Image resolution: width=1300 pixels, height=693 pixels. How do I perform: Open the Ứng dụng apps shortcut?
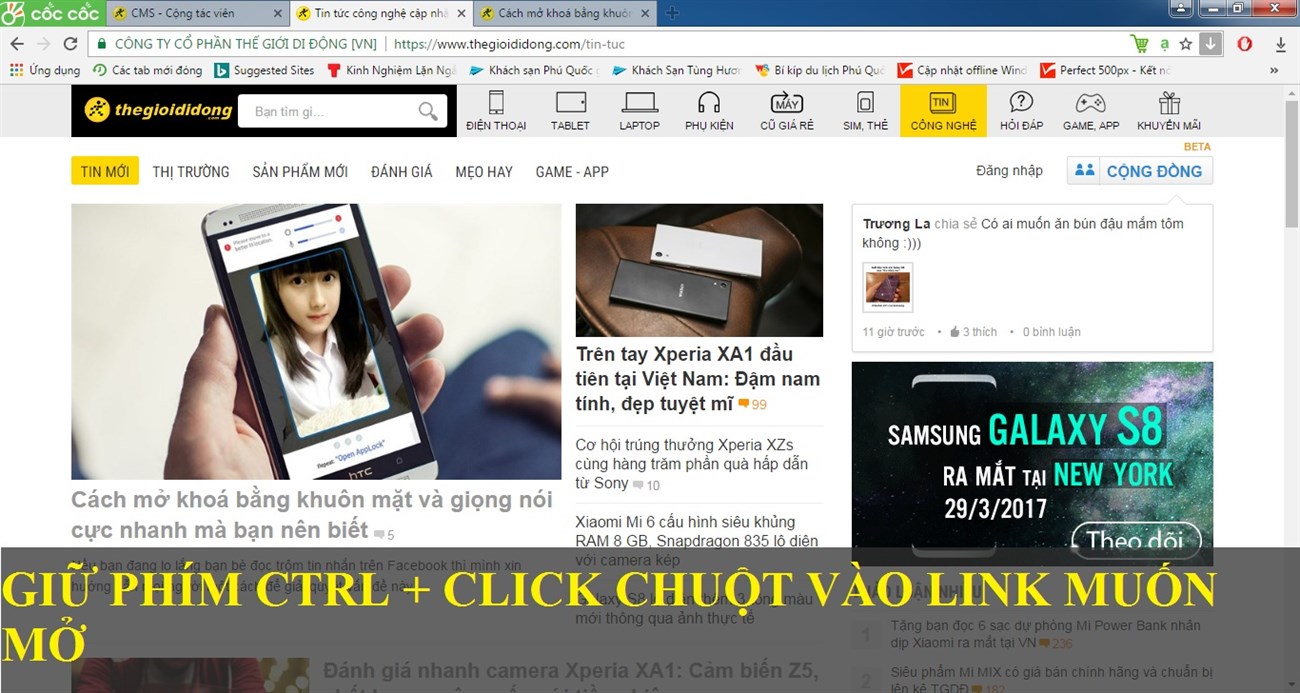(45, 70)
